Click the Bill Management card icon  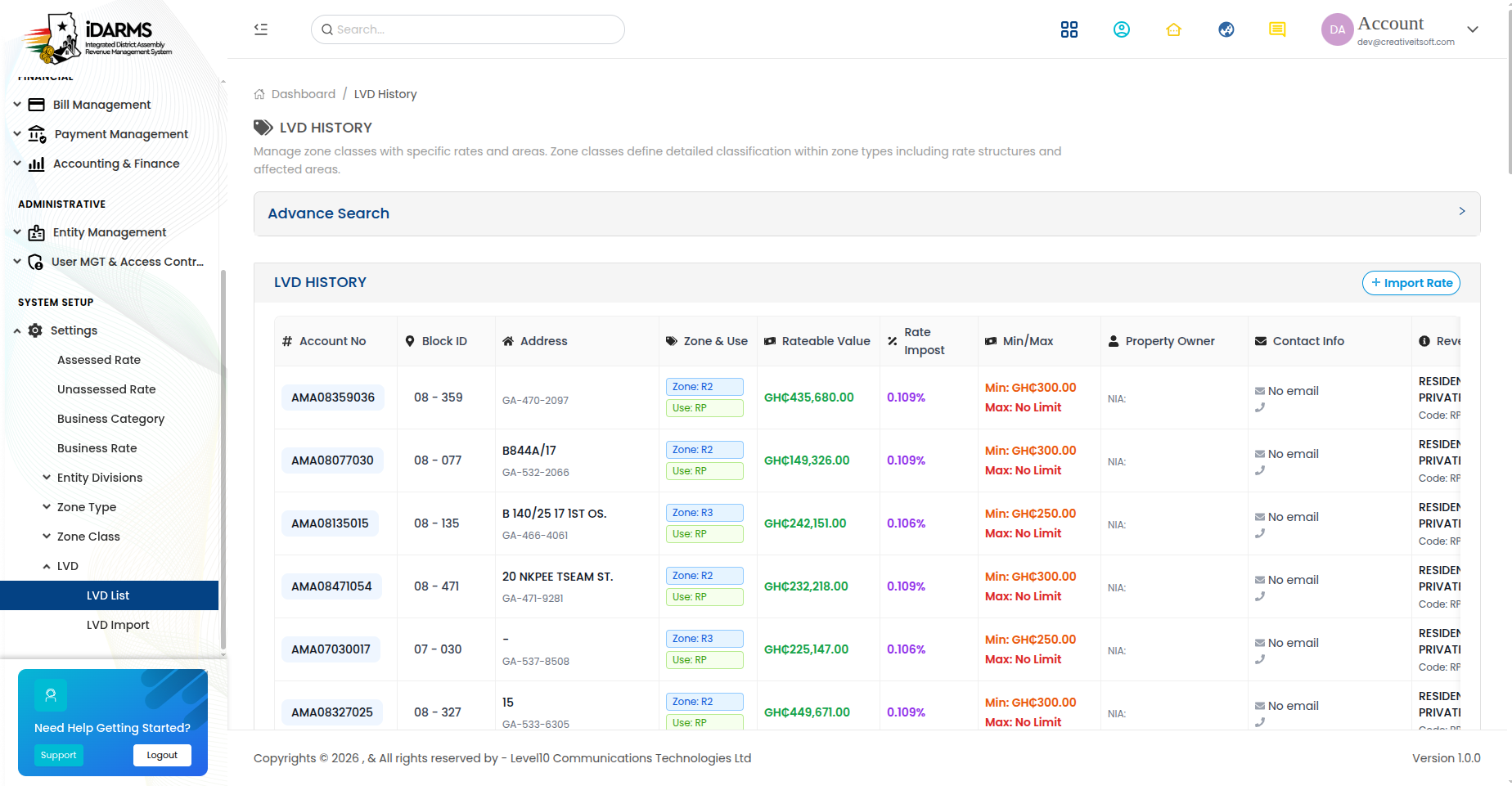point(37,105)
